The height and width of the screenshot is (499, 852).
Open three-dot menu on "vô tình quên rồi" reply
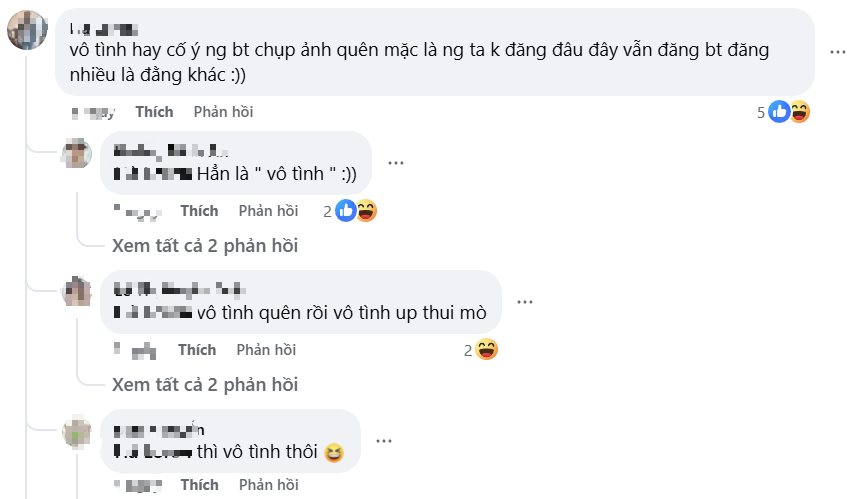[524, 301]
